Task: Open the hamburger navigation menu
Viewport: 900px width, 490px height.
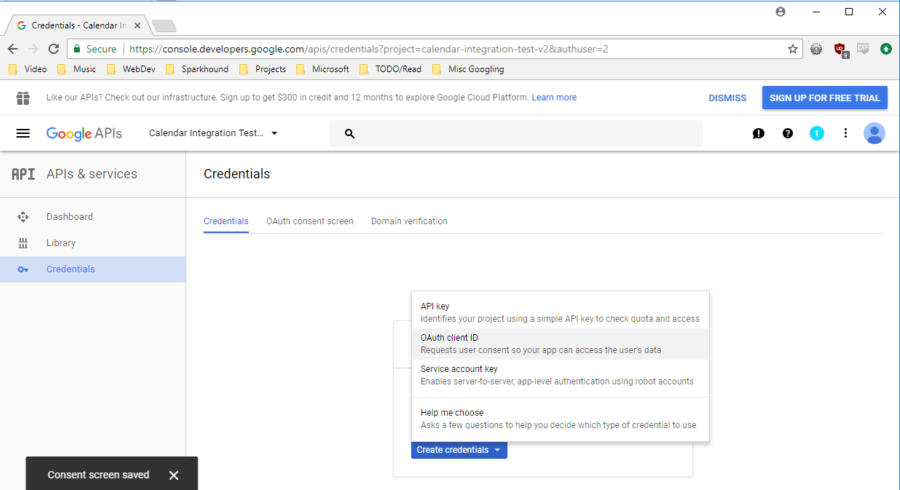Action: [x=23, y=133]
